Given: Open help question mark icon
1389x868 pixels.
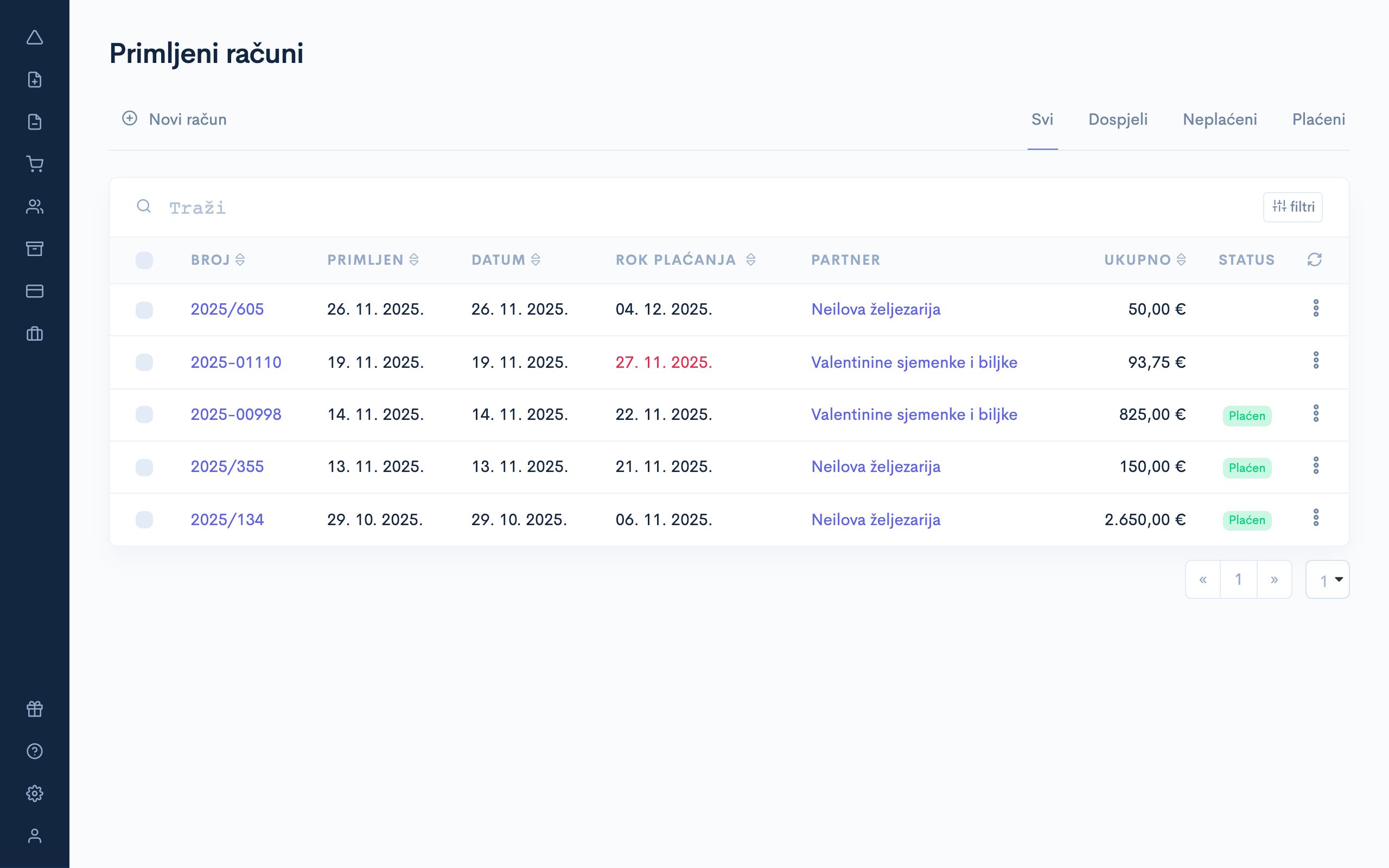Looking at the screenshot, I should (34, 751).
